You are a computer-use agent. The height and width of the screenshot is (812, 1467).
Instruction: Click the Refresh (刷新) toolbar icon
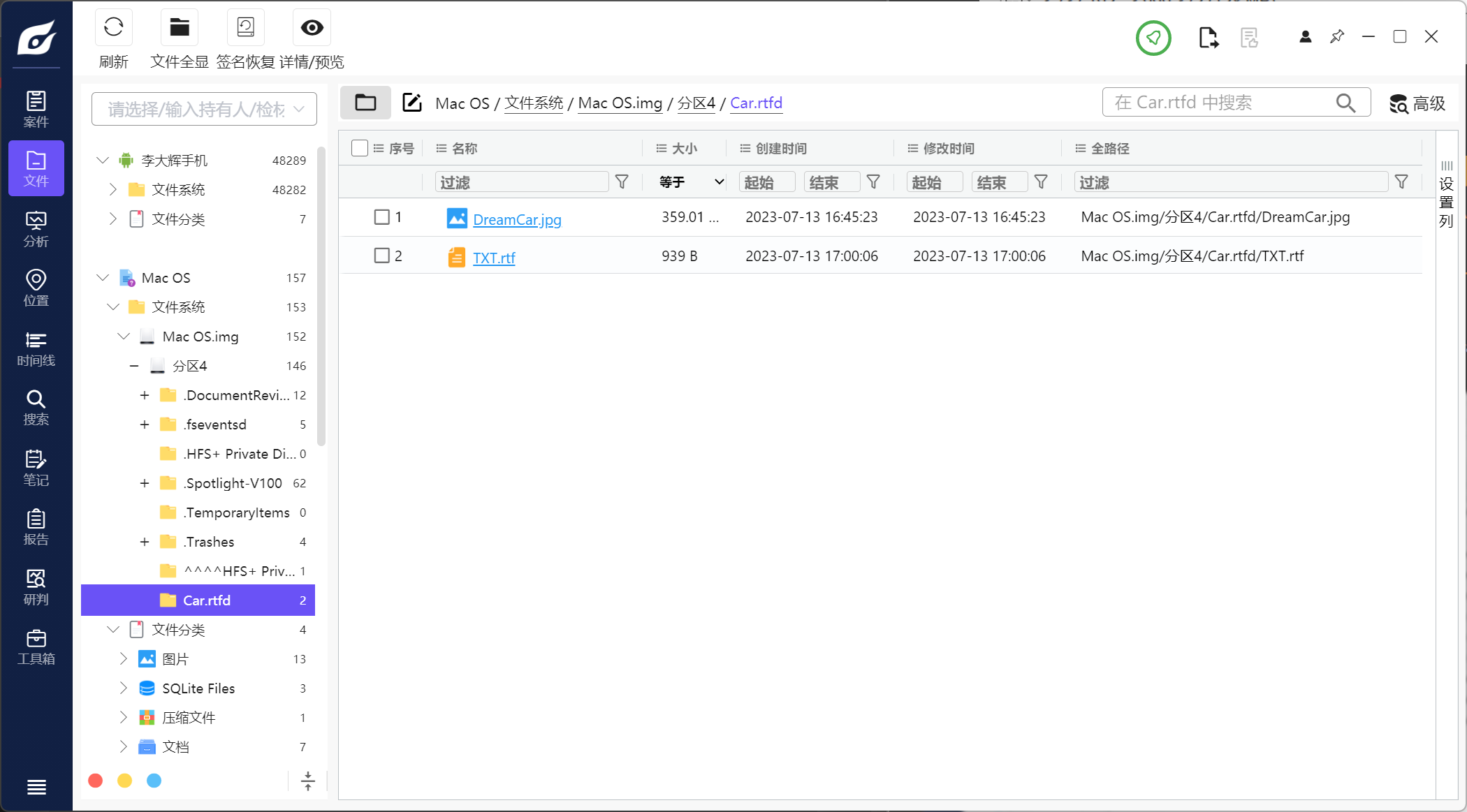pyautogui.click(x=113, y=28)
